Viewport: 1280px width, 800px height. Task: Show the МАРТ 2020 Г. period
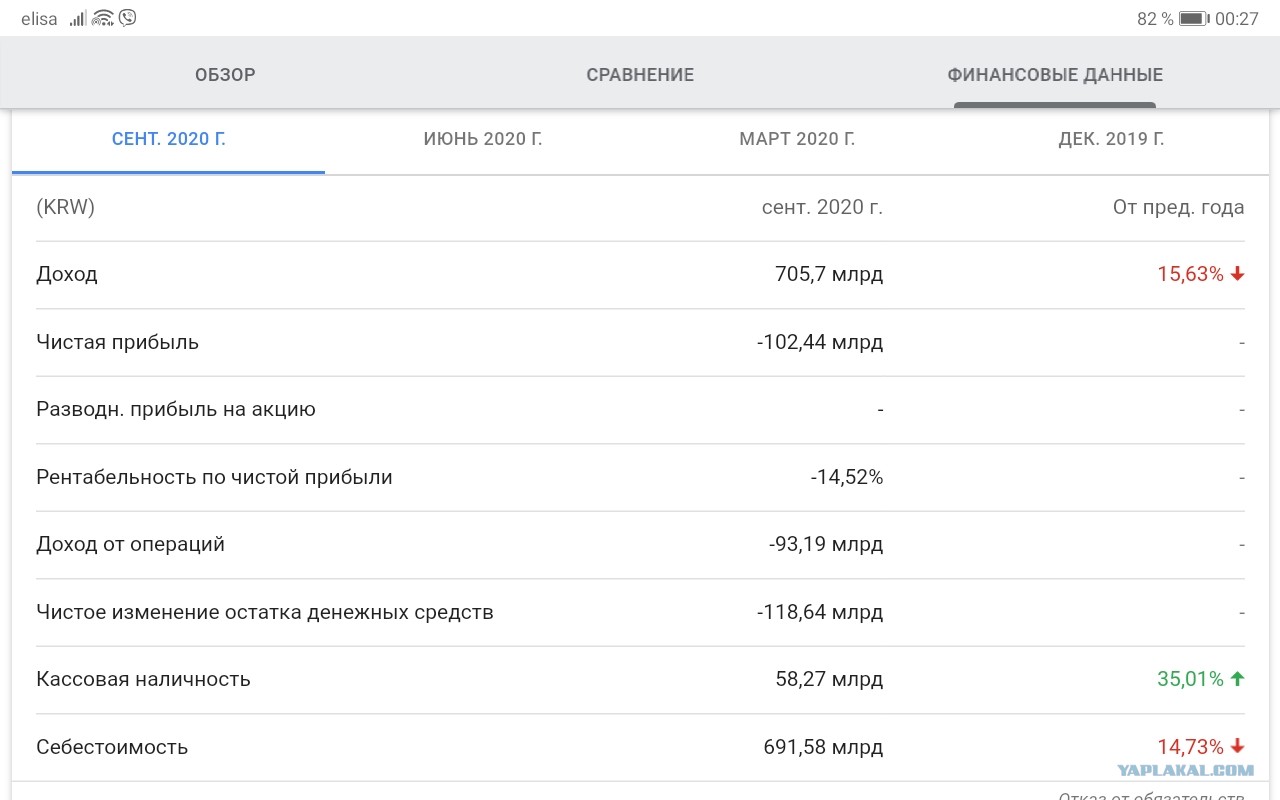pyautogui.click(x=797, y=140)
